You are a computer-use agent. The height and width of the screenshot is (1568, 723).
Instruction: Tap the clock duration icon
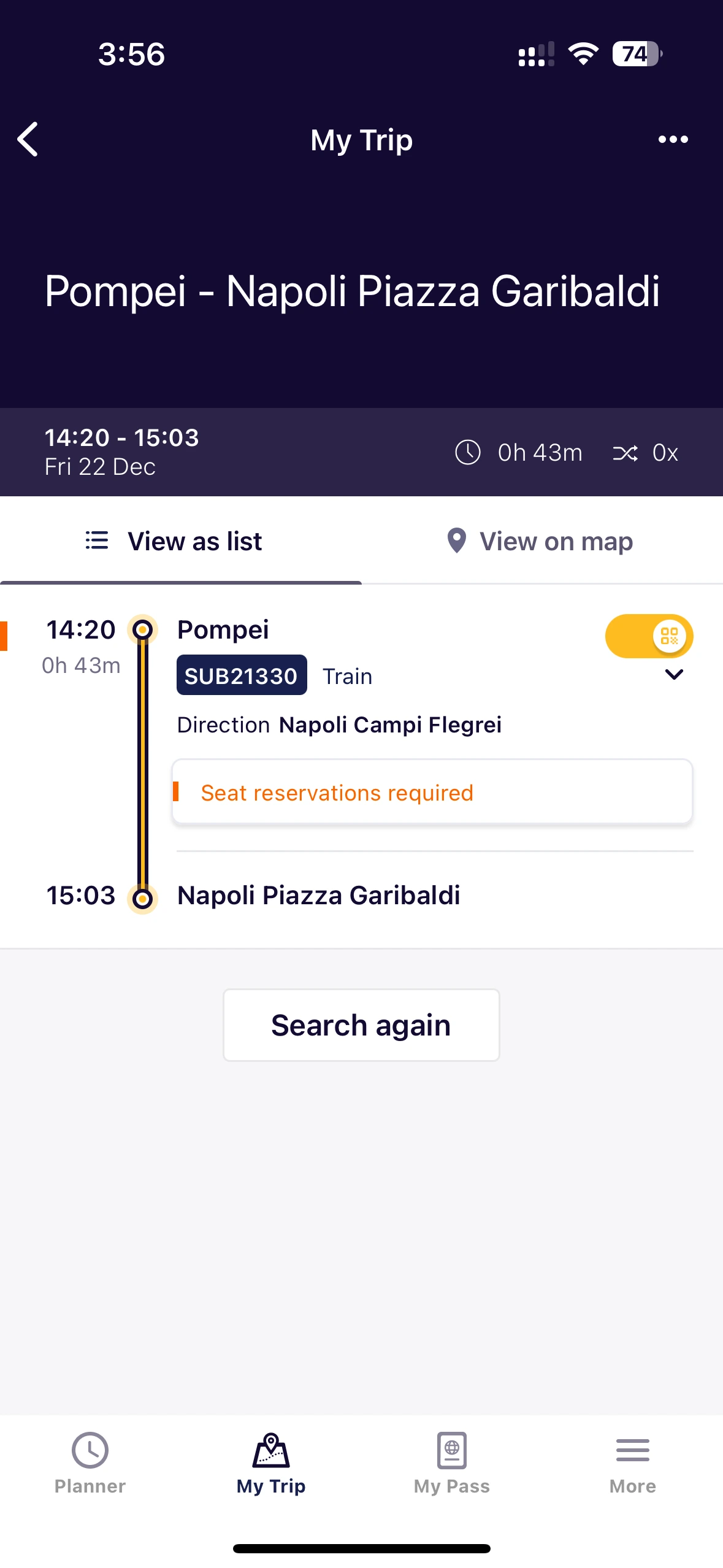[467, 453]
